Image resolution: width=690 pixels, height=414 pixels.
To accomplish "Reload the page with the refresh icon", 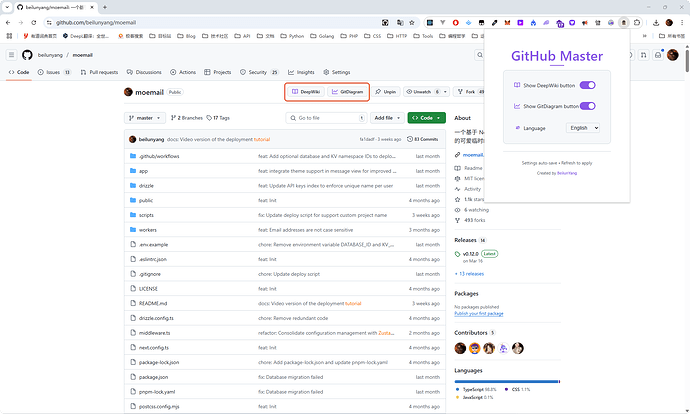I will point(34,22).
